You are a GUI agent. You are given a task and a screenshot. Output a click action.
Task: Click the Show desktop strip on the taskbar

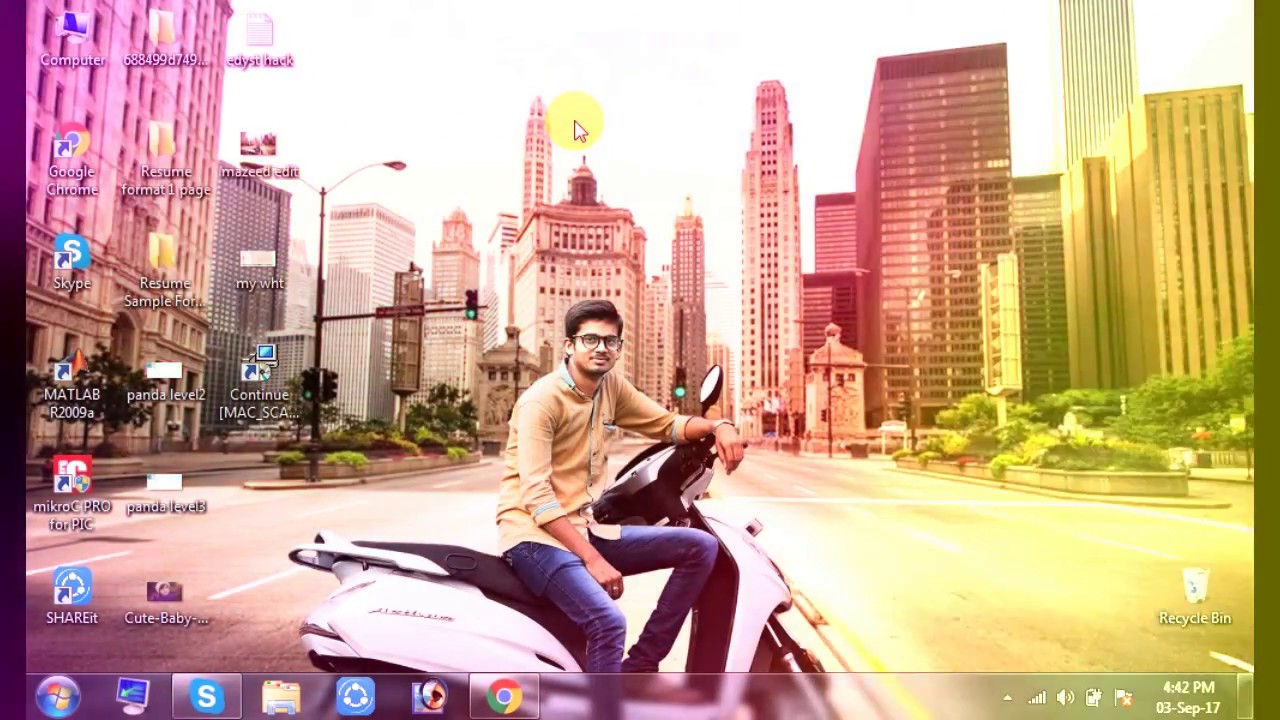pos(1246,696)
